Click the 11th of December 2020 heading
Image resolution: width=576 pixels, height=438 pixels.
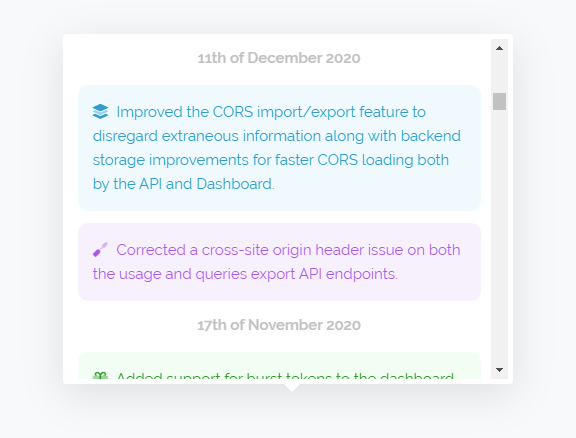pyautogui.click(x=279, y=58)
